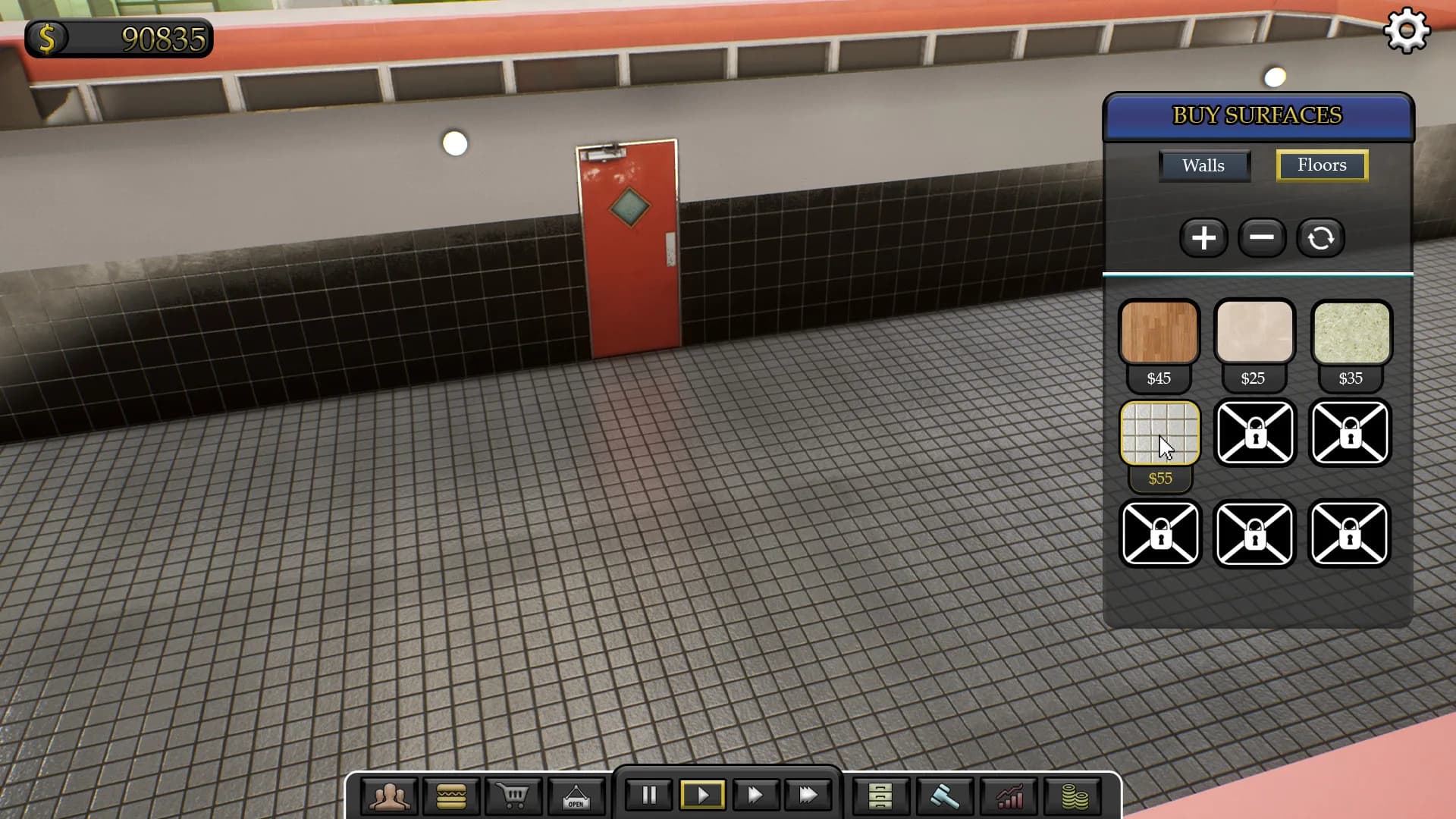This screenshot has width=1456, height=819.
Task: Pause the game
Action: coord(649,795)
